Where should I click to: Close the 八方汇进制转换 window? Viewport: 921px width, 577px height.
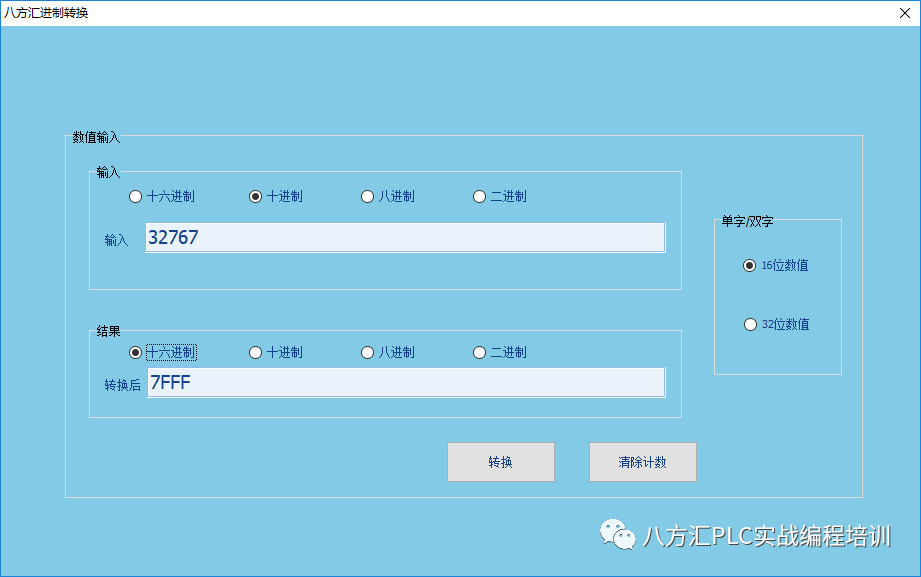click(903, 13)
